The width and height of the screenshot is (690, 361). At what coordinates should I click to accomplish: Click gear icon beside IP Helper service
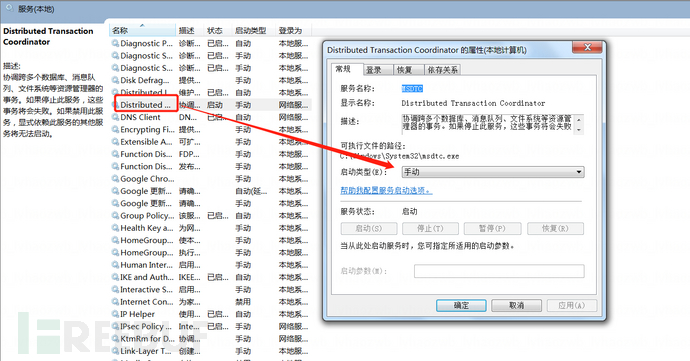(115, 314)
